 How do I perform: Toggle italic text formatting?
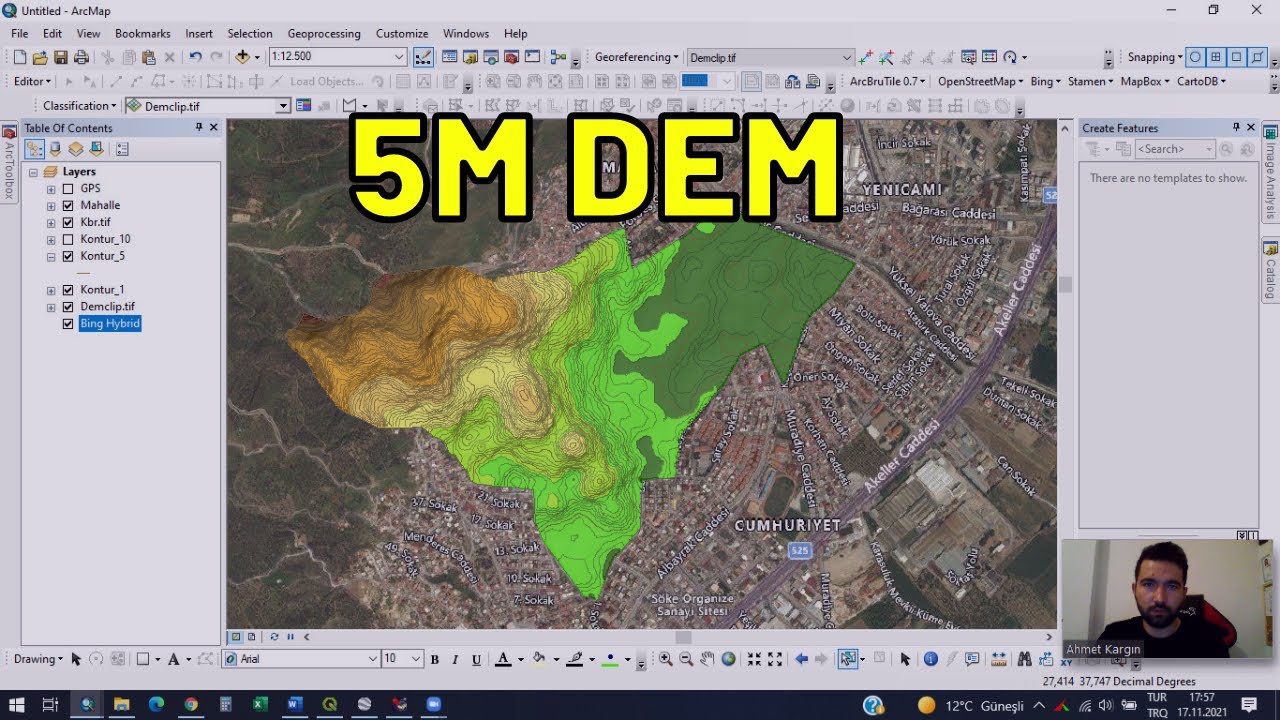point(455,659)
